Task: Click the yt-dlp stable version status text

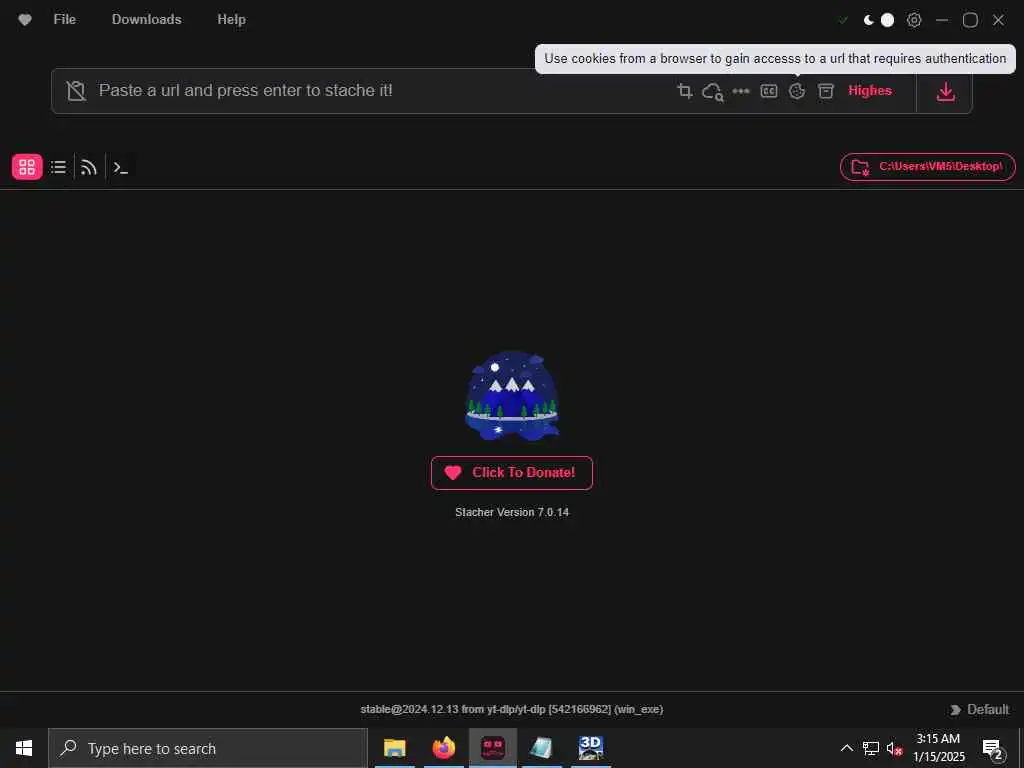Action: 511,709
